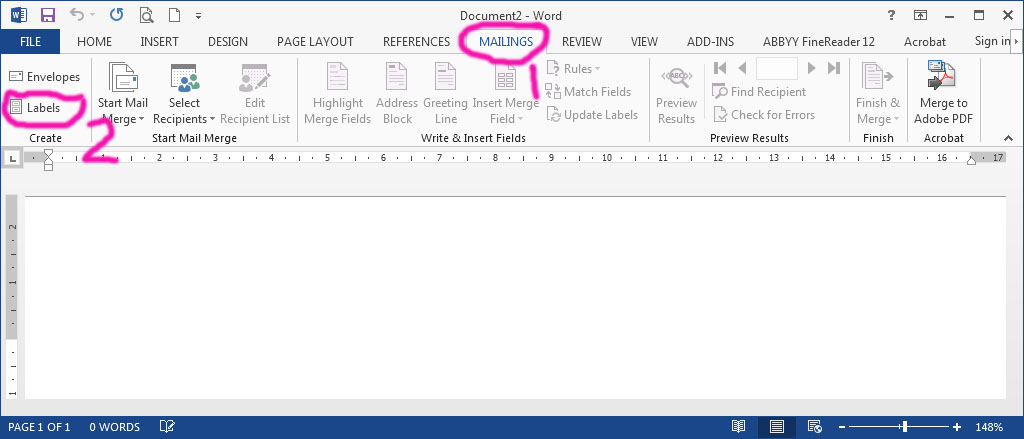Switch to Print Layout view

click(x=776, y=427)
